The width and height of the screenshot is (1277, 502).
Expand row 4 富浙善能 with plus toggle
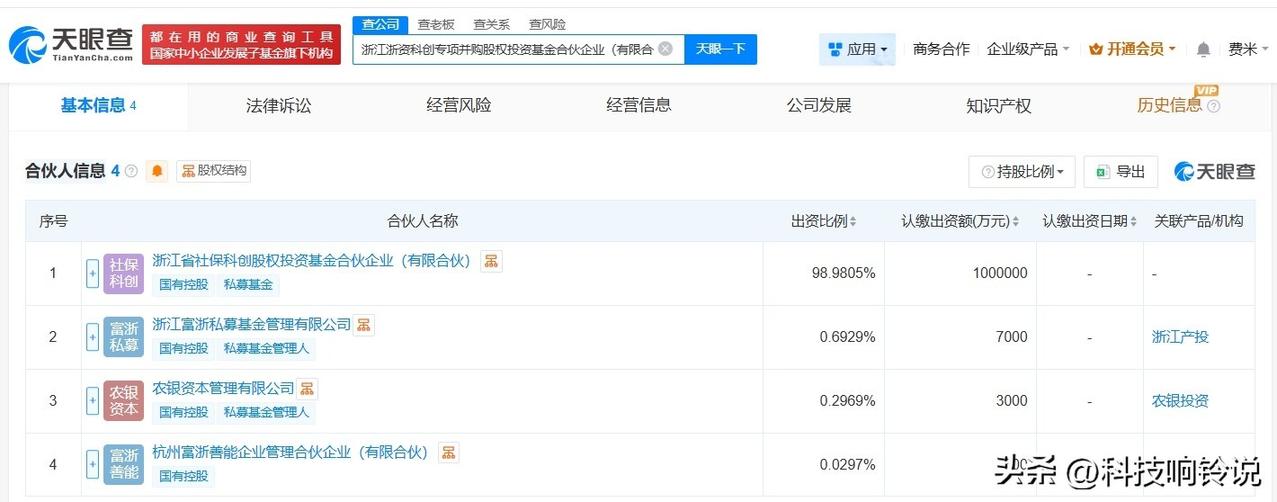click(x=93, y=464)
